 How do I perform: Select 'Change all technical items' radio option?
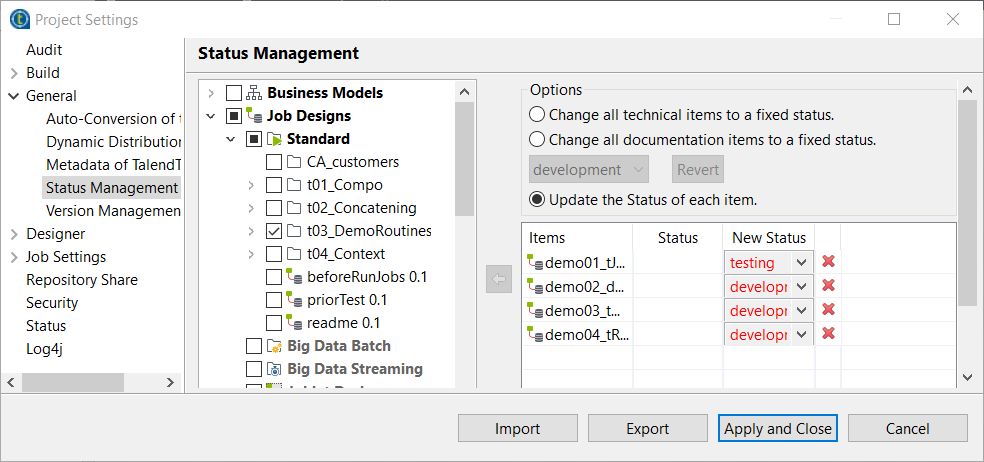click(538, 115)
